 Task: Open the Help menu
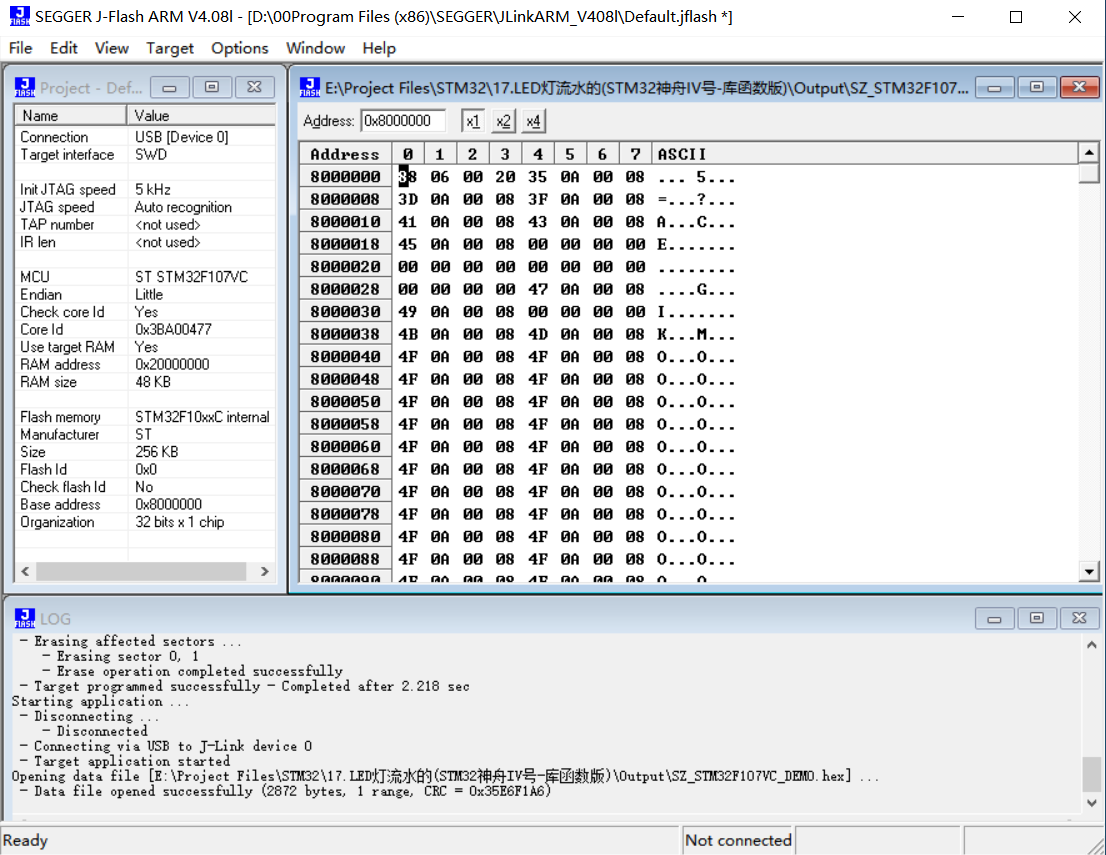(x=379, y=48)
